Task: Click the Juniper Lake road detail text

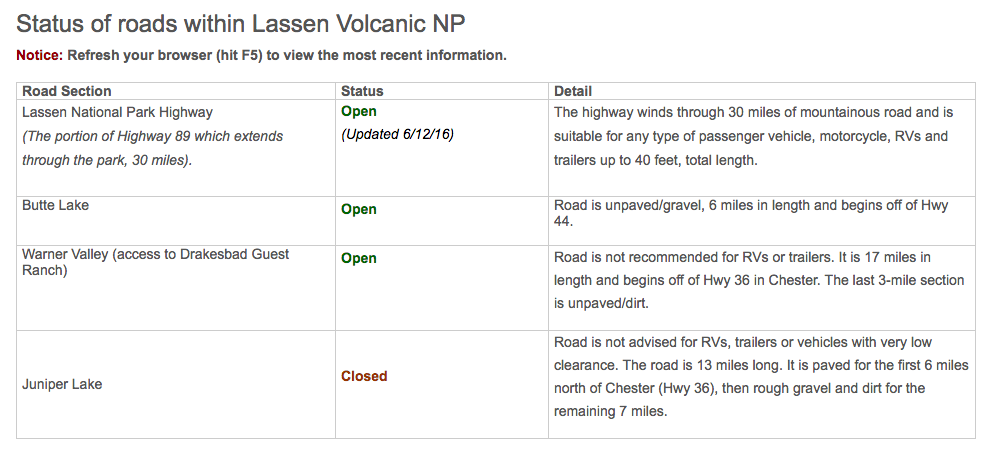Action: [761, 377]
